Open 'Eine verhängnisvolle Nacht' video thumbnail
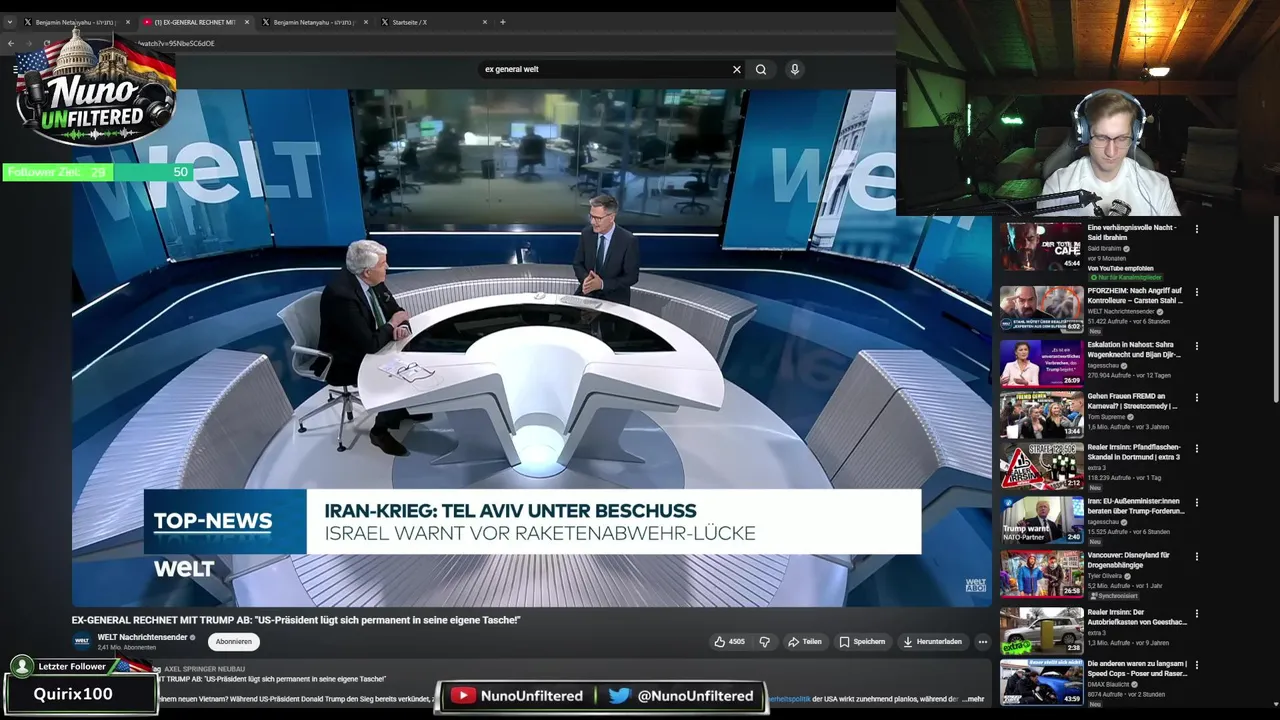 1041,246
